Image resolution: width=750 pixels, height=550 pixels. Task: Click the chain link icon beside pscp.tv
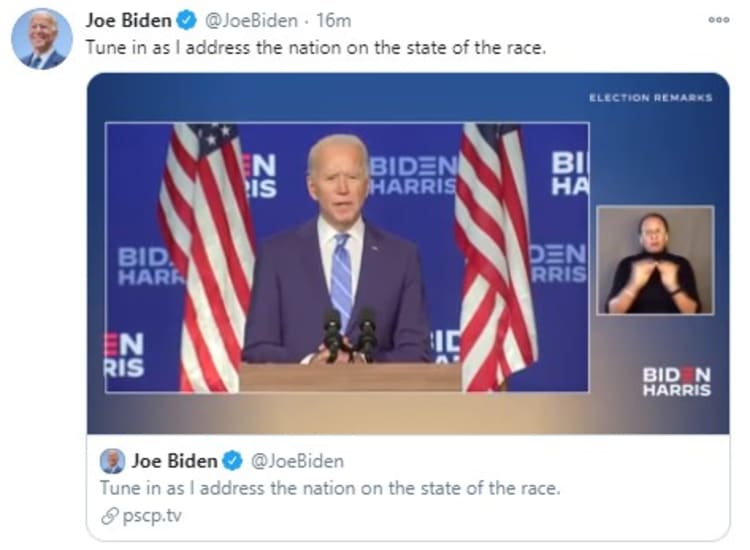[108, 516]
